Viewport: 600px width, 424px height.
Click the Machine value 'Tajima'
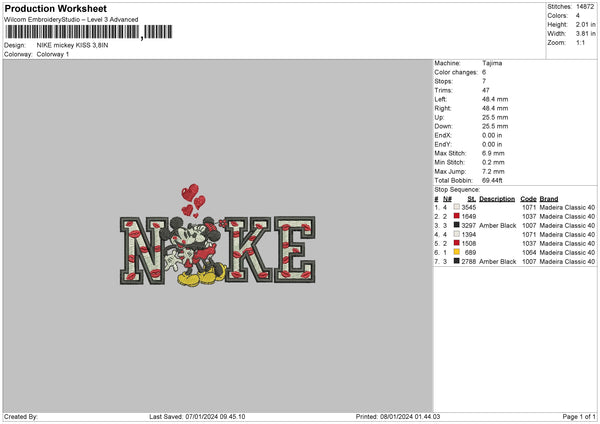pos(492,63)
